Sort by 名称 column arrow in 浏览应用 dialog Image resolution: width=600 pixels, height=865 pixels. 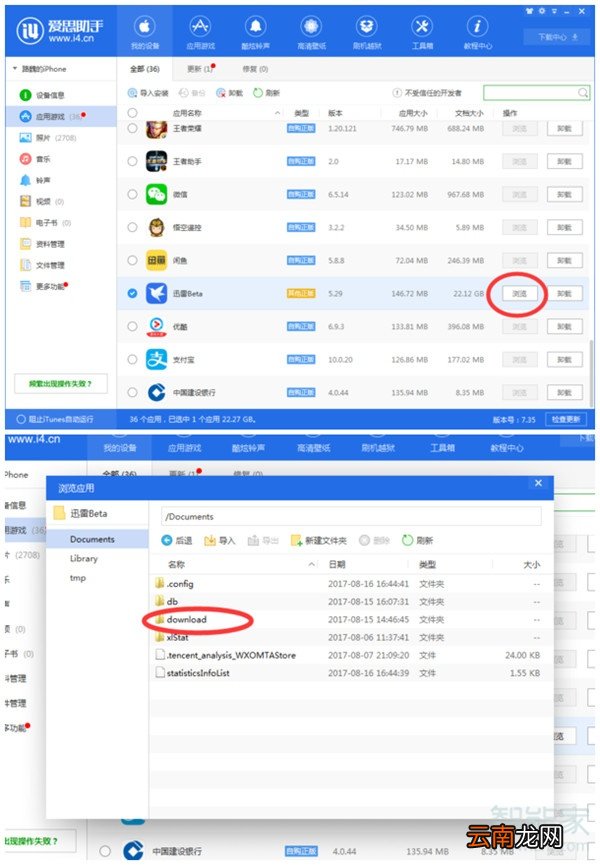click(x=312, y=564)
